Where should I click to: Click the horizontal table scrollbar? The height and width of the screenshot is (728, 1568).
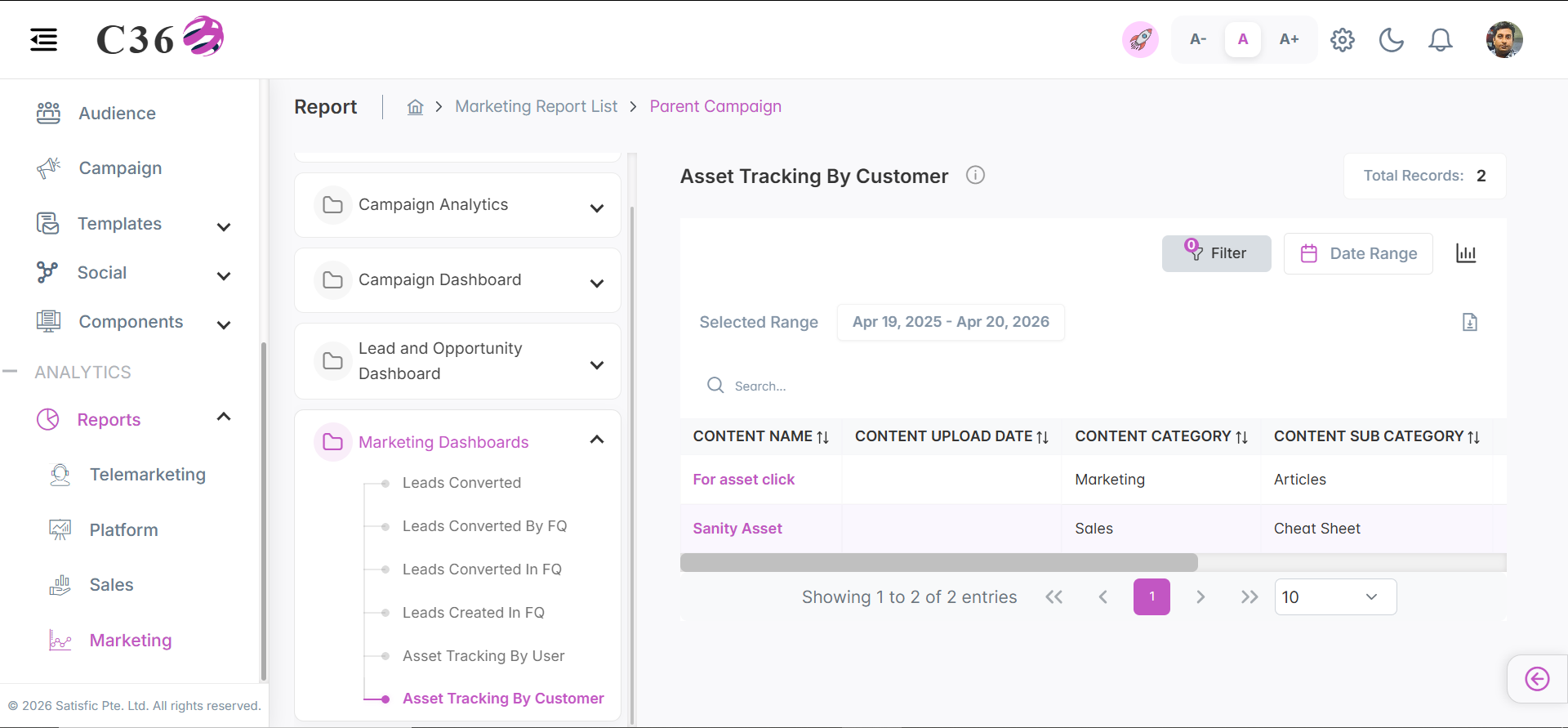coord(939,562)
